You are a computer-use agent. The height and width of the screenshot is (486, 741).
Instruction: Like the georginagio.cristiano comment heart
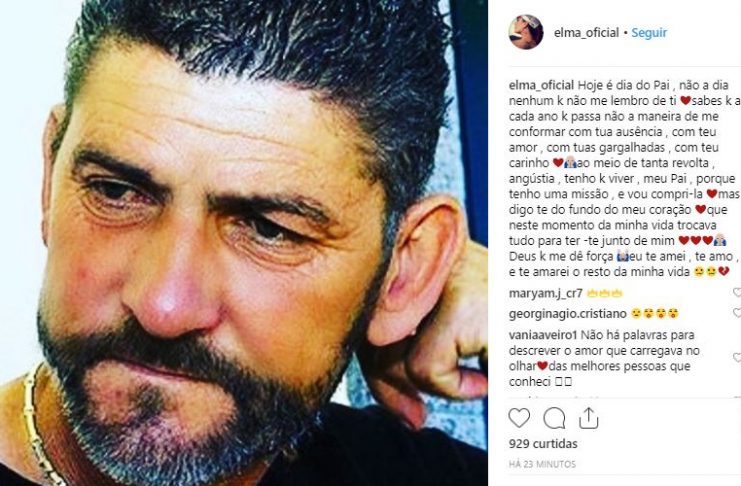coord(737,313)
